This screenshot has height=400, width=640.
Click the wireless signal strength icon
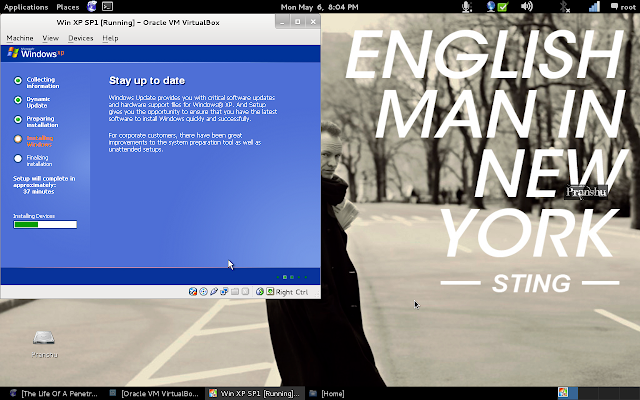[x=594, y=7]
